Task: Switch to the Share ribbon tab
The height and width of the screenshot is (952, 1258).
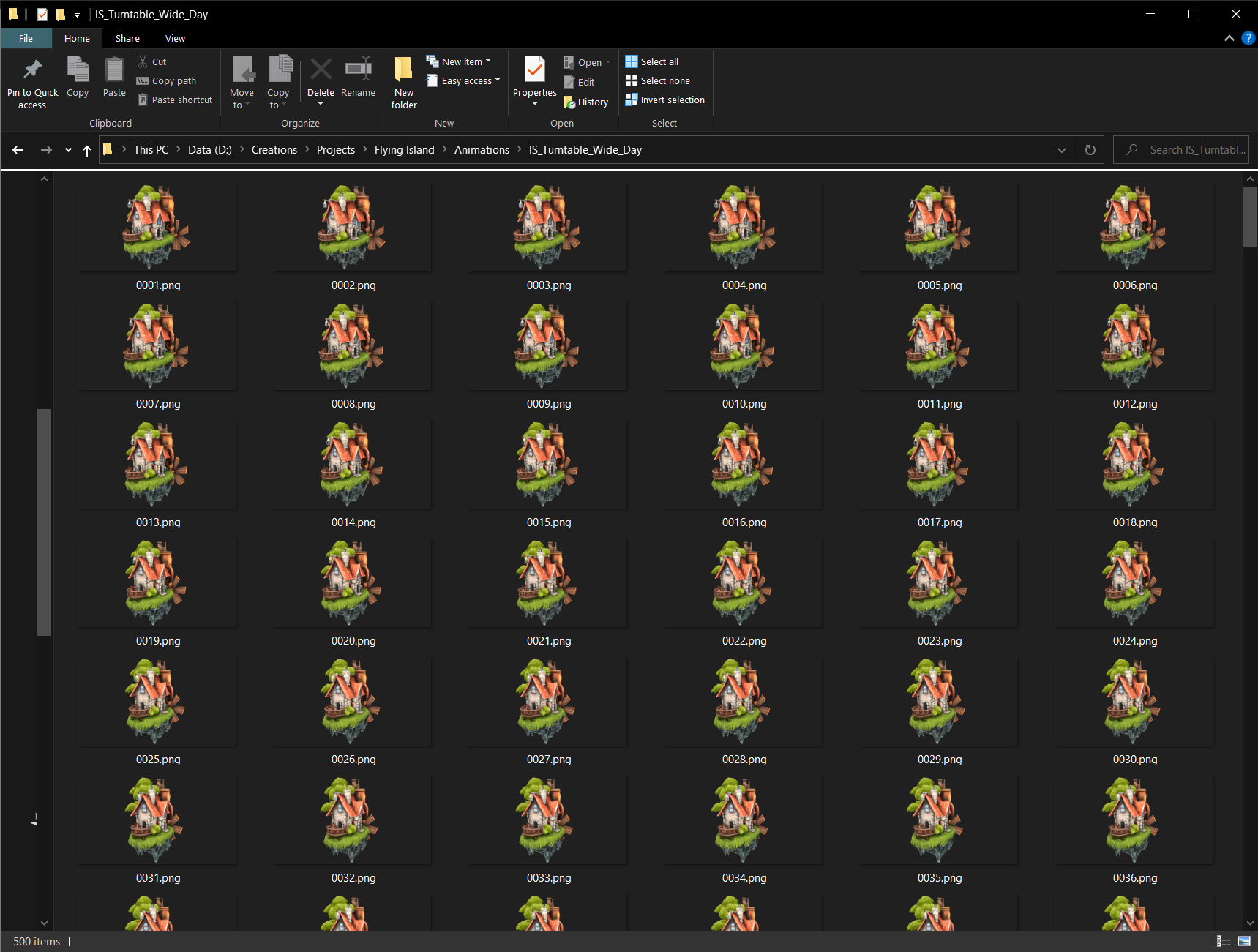Action: (x=127, y=38)
